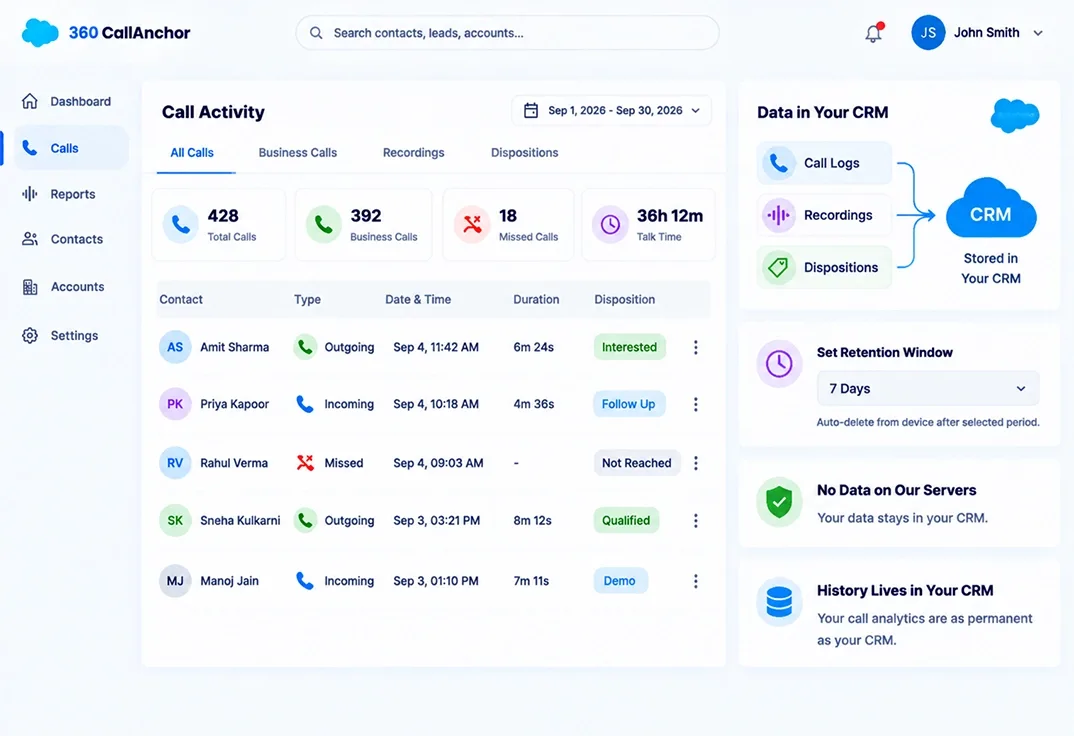The height and width of the screenshot is (736, 1074).
Task: Click the Total Calls phone icon
Action: (181, 224)
